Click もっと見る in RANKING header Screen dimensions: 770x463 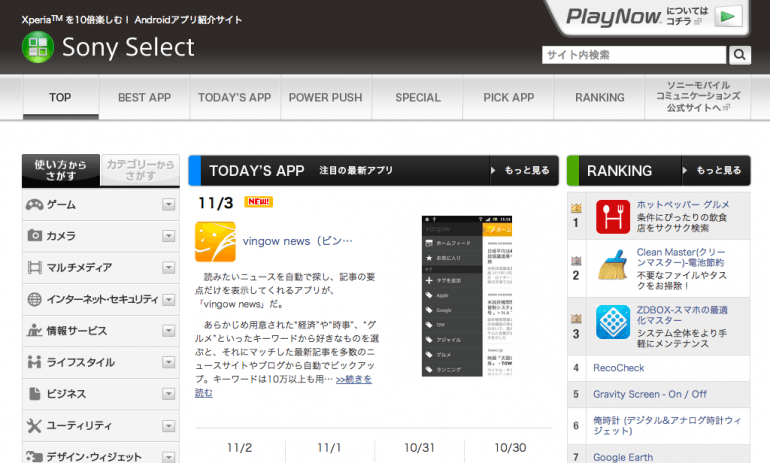(x=716, y=170)
